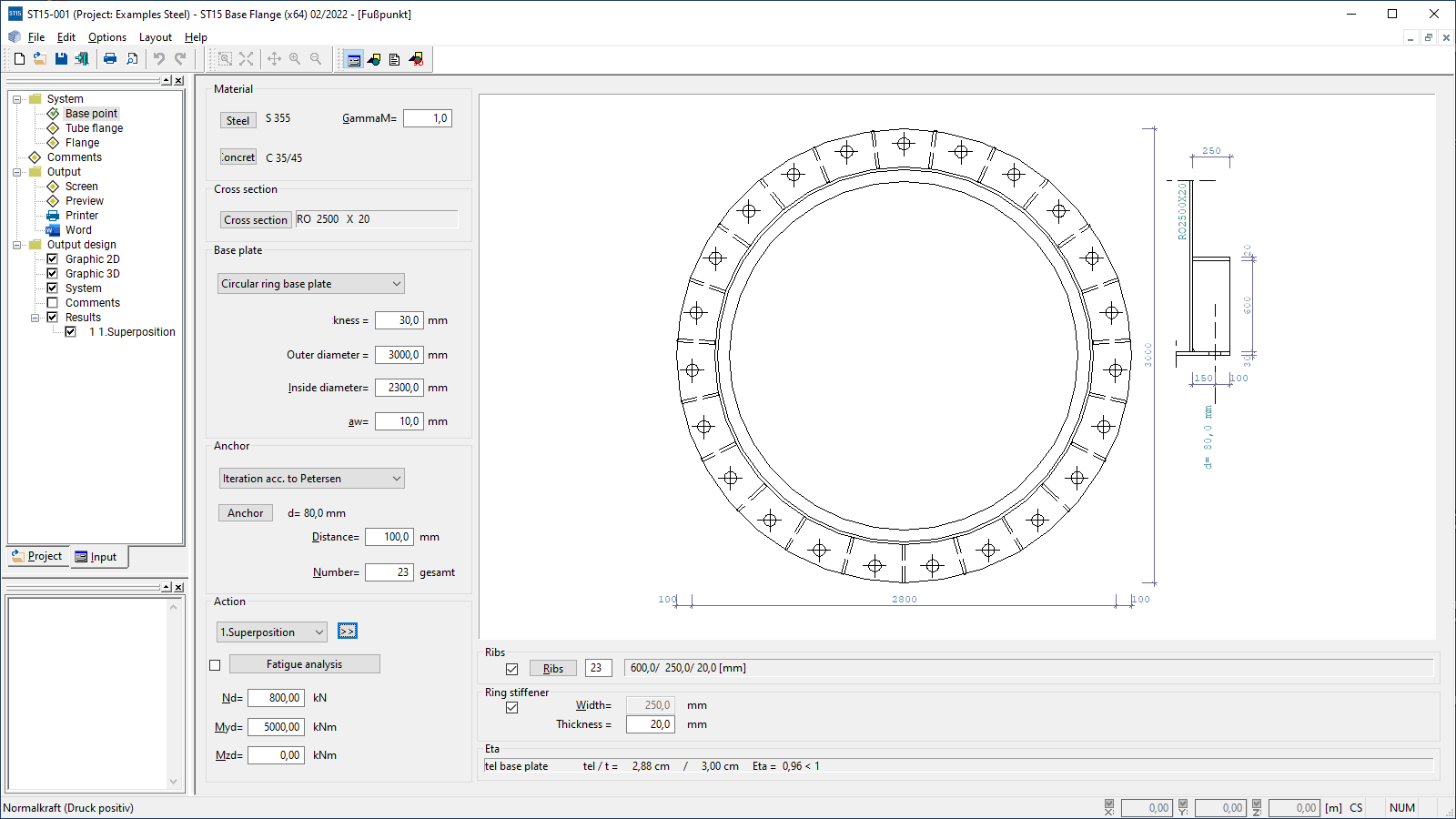The width and height of the screenshot is (1456, 819).
Task: Click the GammaM input field
Action: (x=428, y=118)
